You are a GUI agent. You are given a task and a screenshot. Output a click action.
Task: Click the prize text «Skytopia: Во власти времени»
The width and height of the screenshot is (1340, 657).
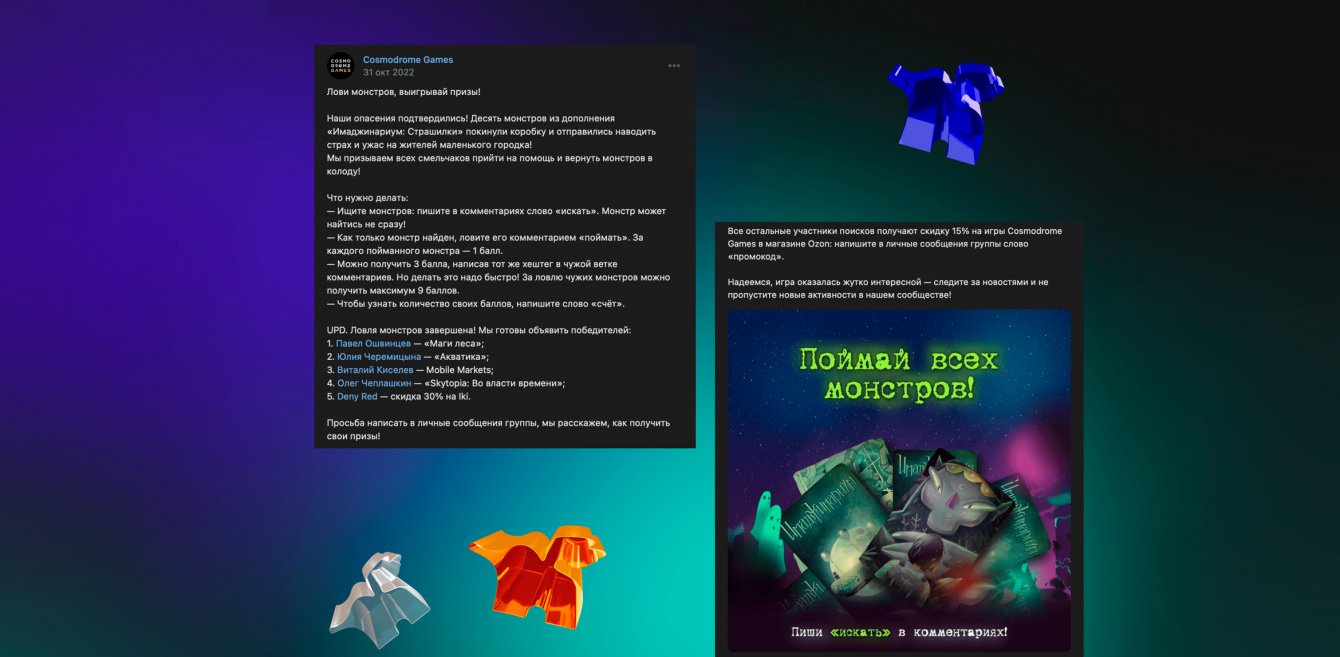coord(494,383)
